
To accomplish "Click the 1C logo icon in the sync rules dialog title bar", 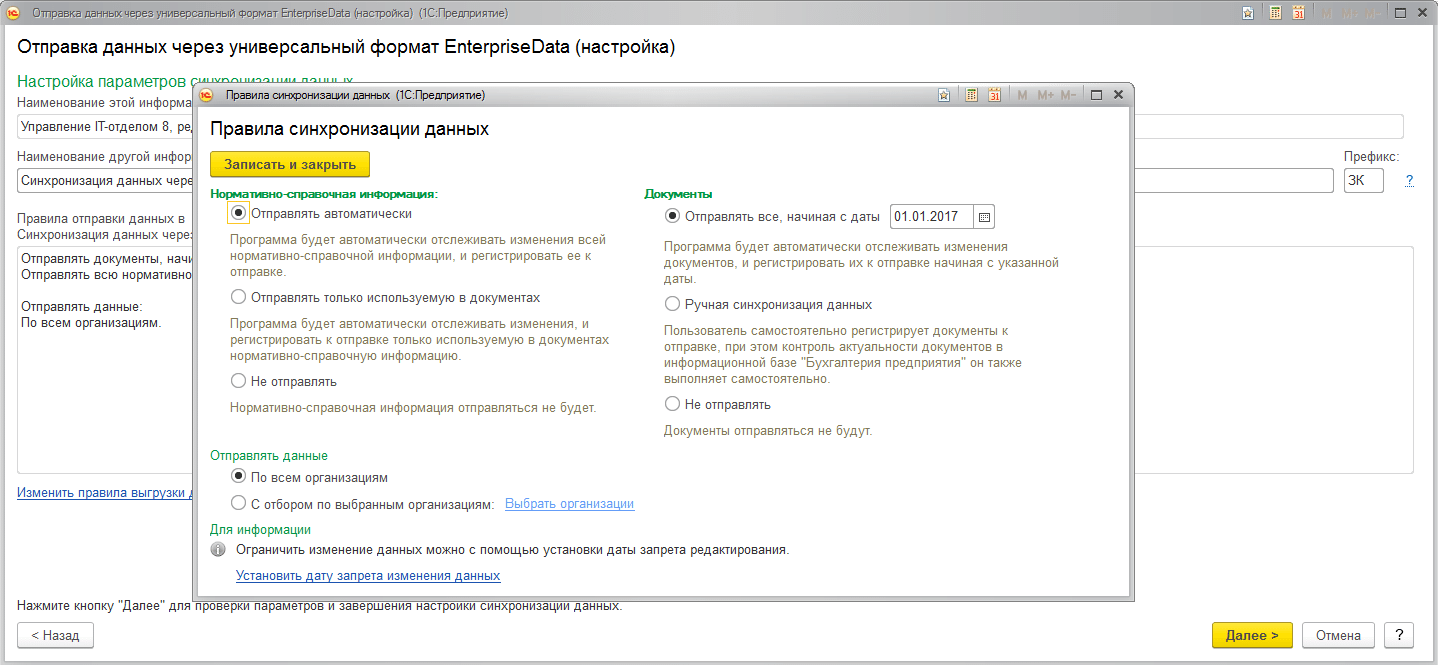I will [207, 95].
